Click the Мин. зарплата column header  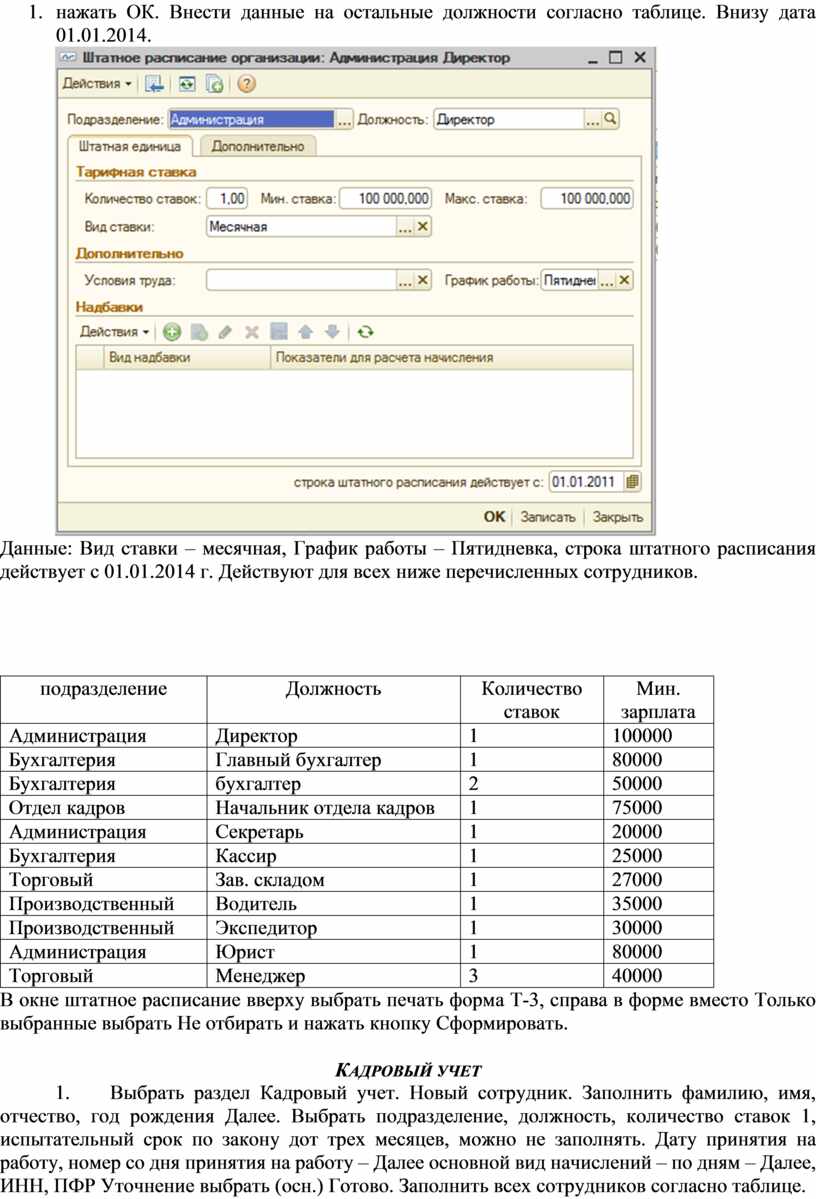pyautogui.click(x=658, y=700)
